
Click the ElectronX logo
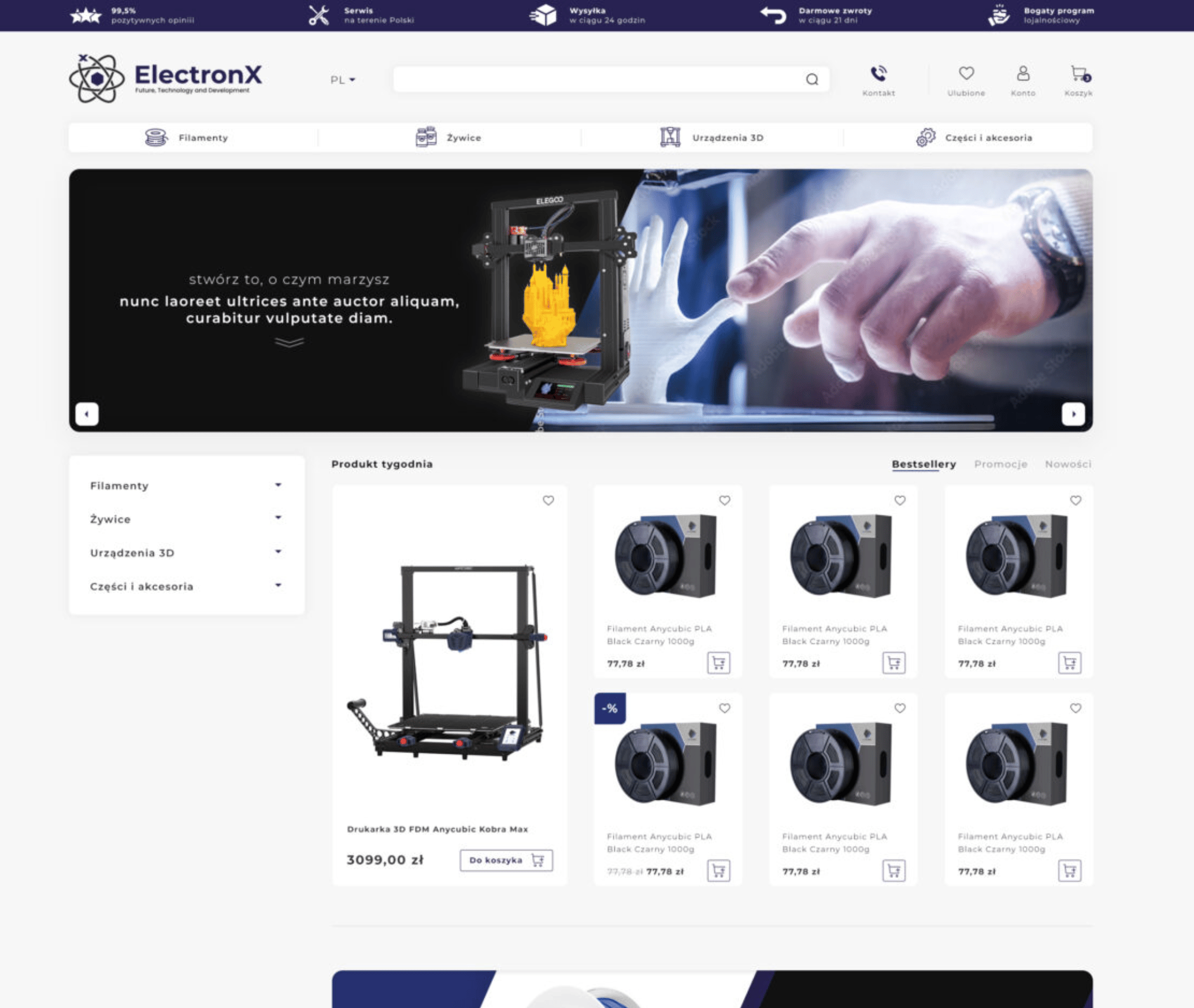(x=166, y=79)
